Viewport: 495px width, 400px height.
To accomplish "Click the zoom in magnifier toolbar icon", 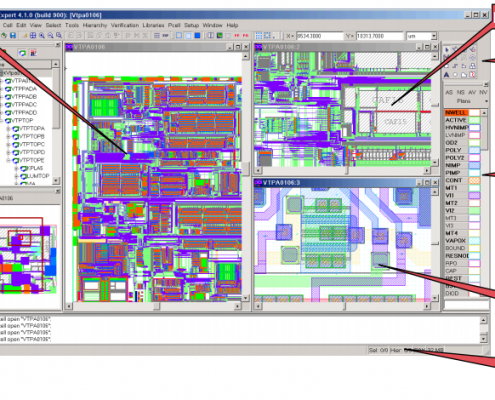I will [42, 35].
